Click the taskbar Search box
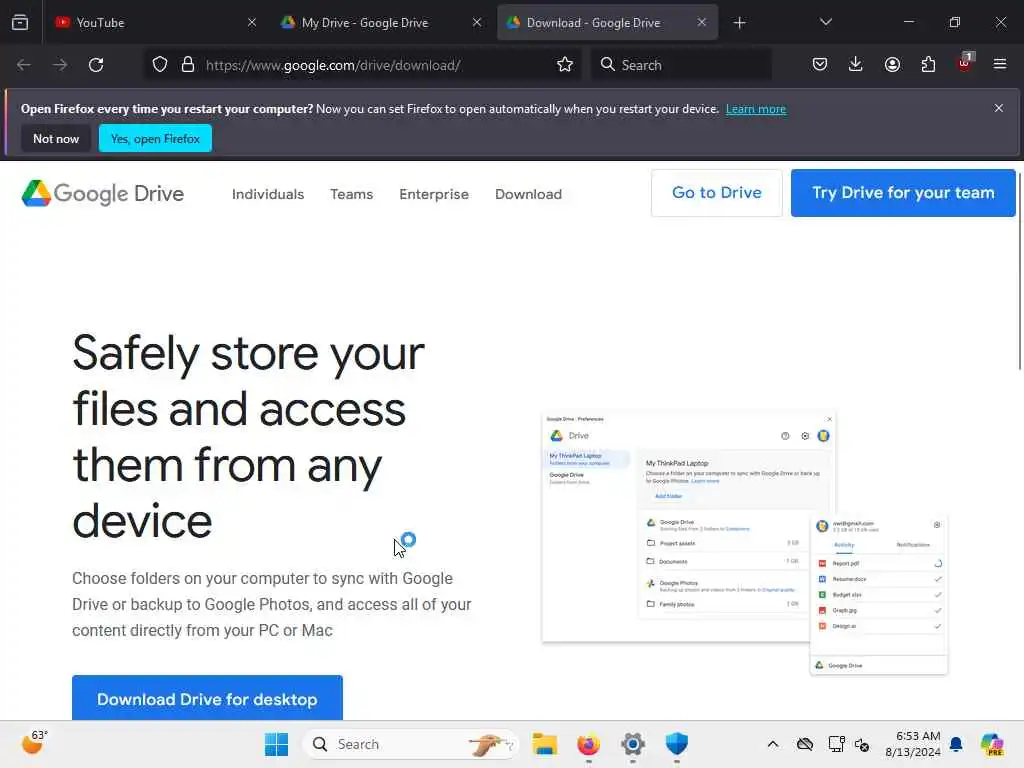This screenshot has height=768, width=1024. [x=411, y=744]
